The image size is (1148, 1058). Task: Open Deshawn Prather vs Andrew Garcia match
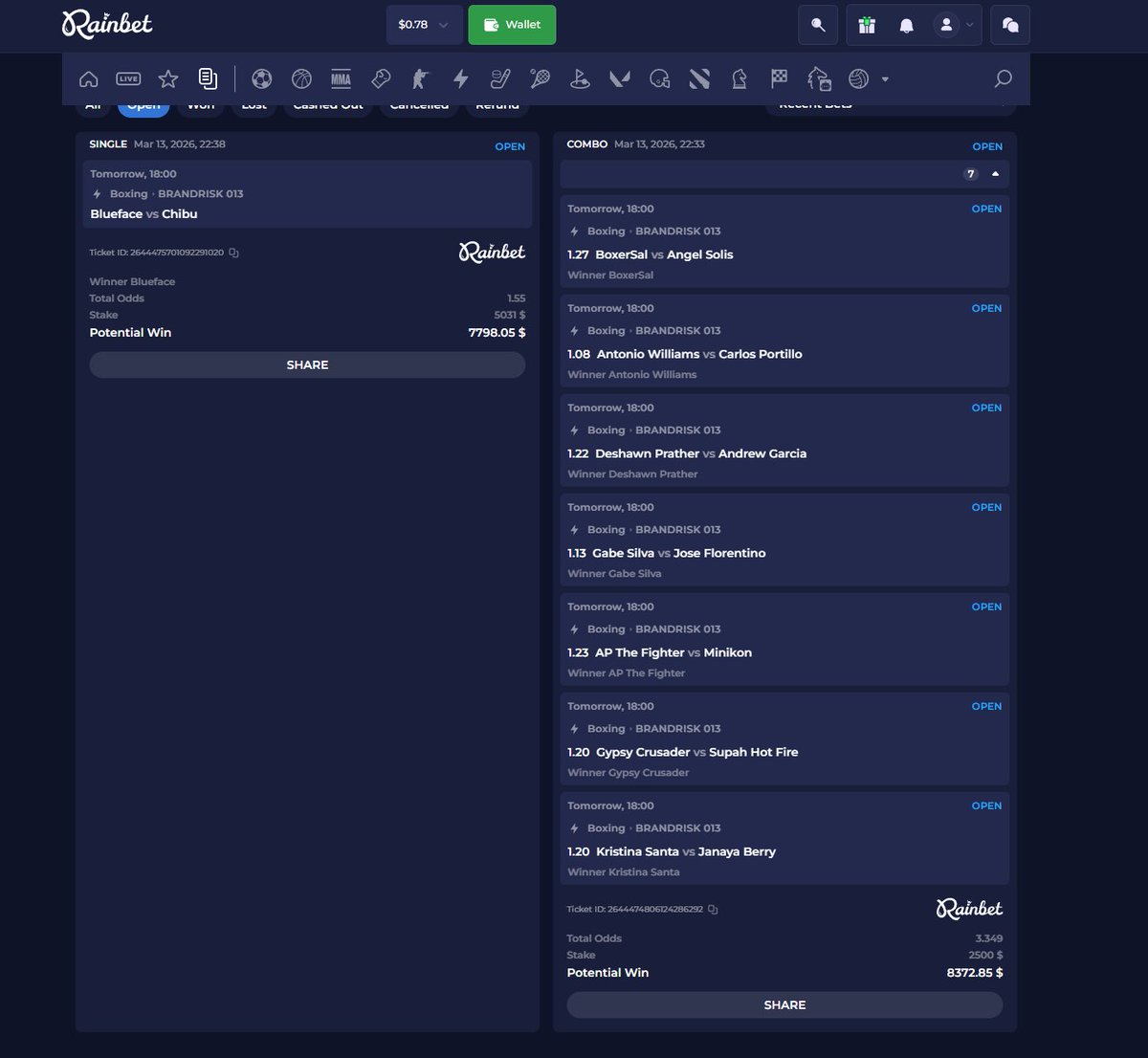[x=700, y=453]
